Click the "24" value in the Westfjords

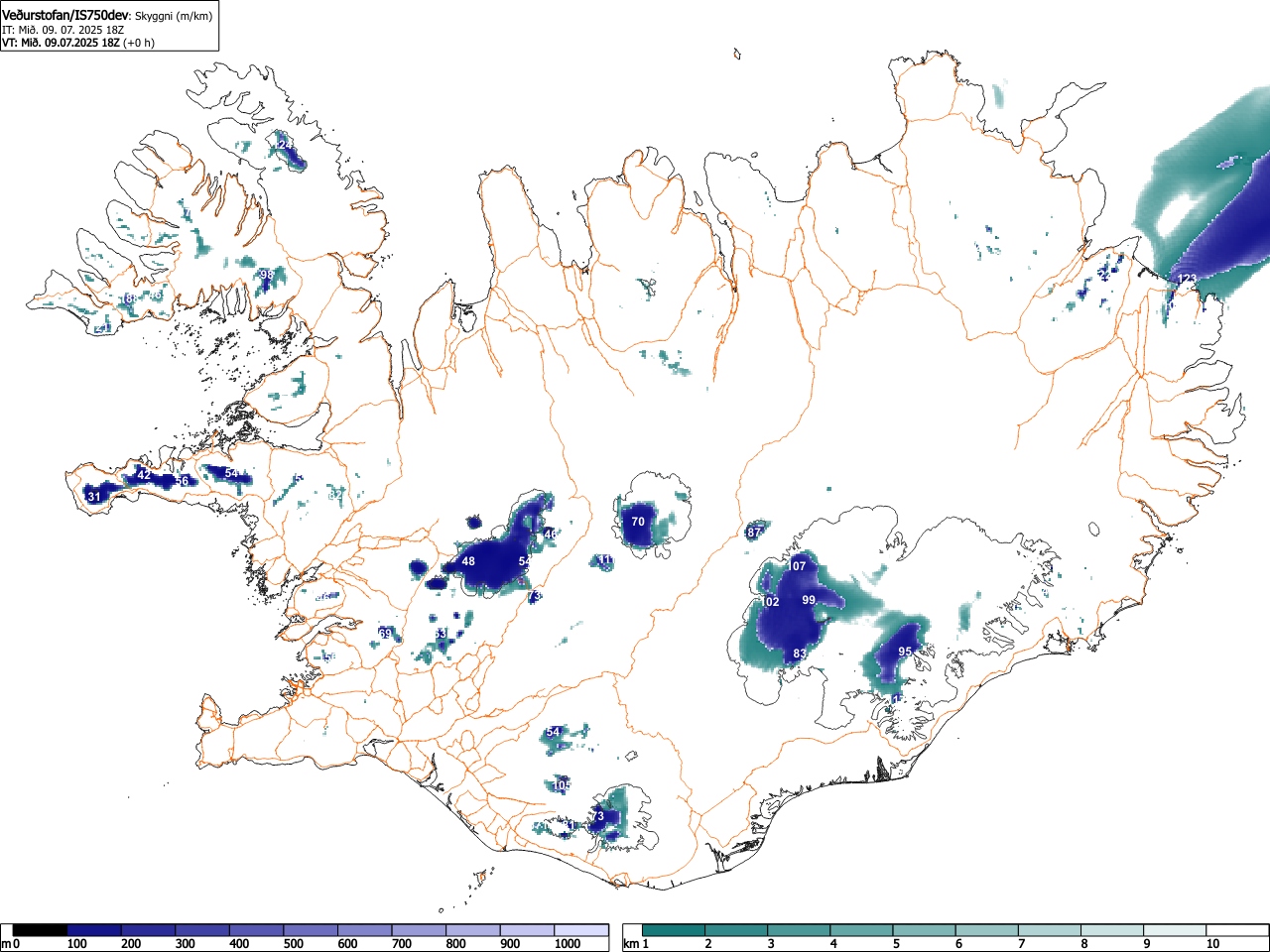[286, 145]
